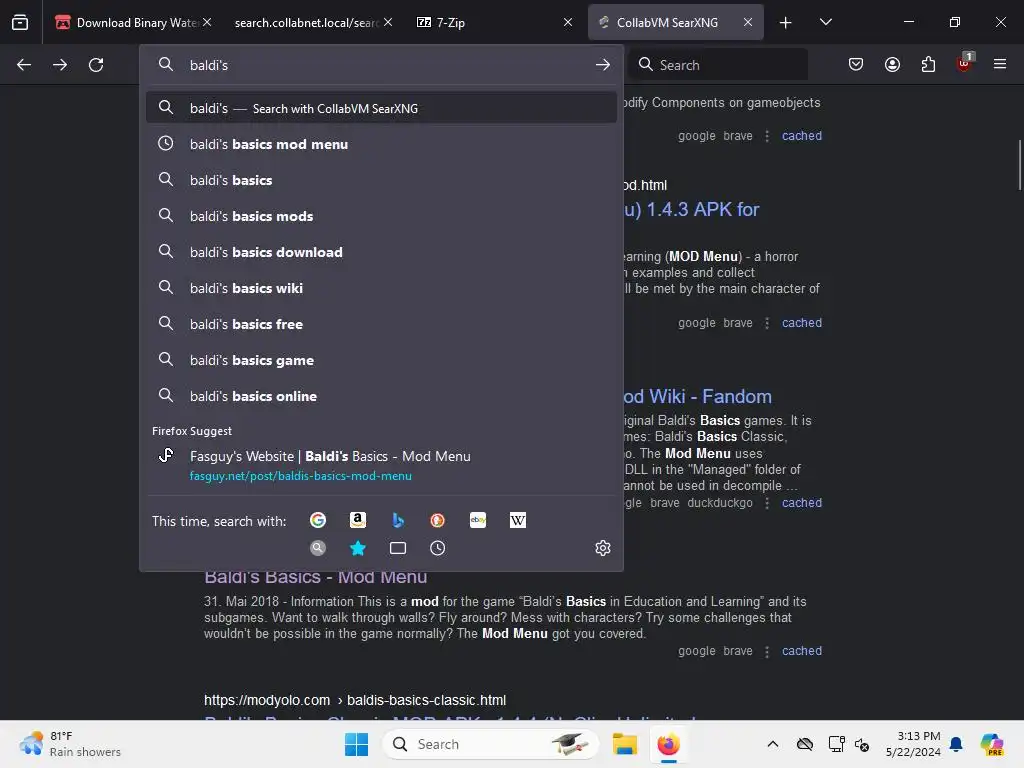1024x768 pixels.
Task: Search this time with Wikipedia
Action: point(518,520)
